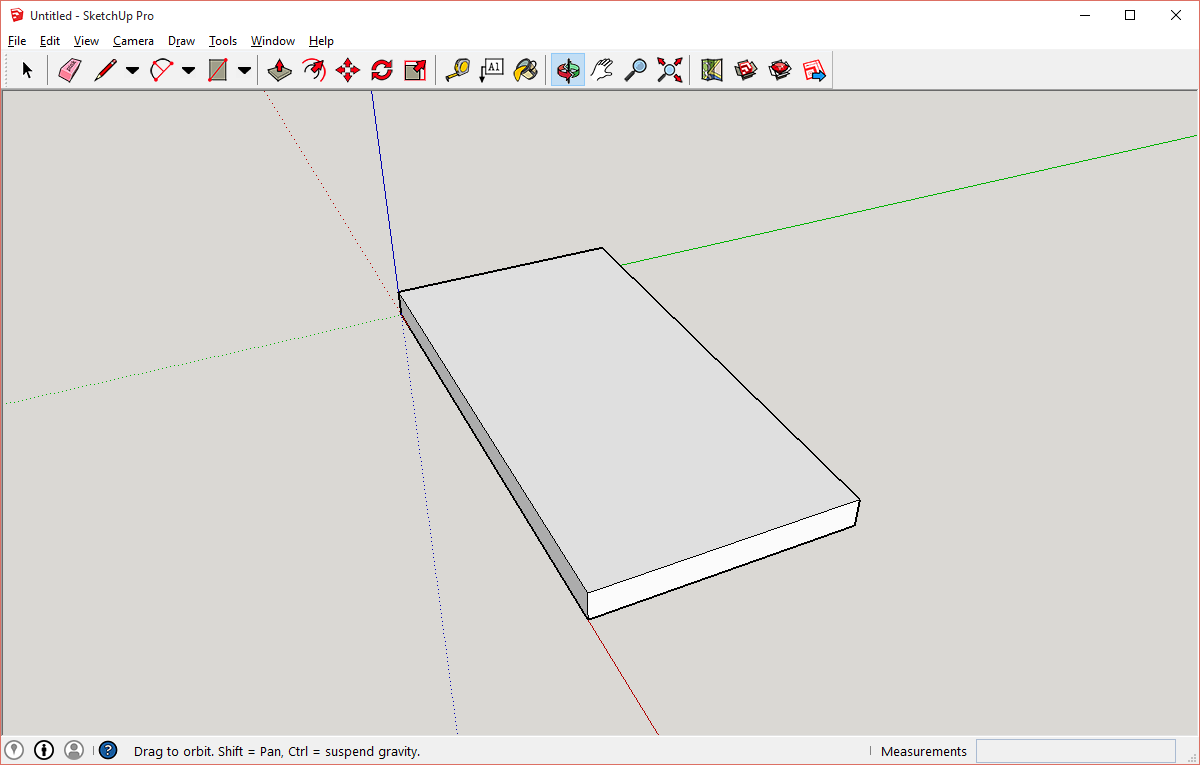The height and width of the screenshot is (765, 1200).
Task: Select the Eraser tool
Action: 69,70
